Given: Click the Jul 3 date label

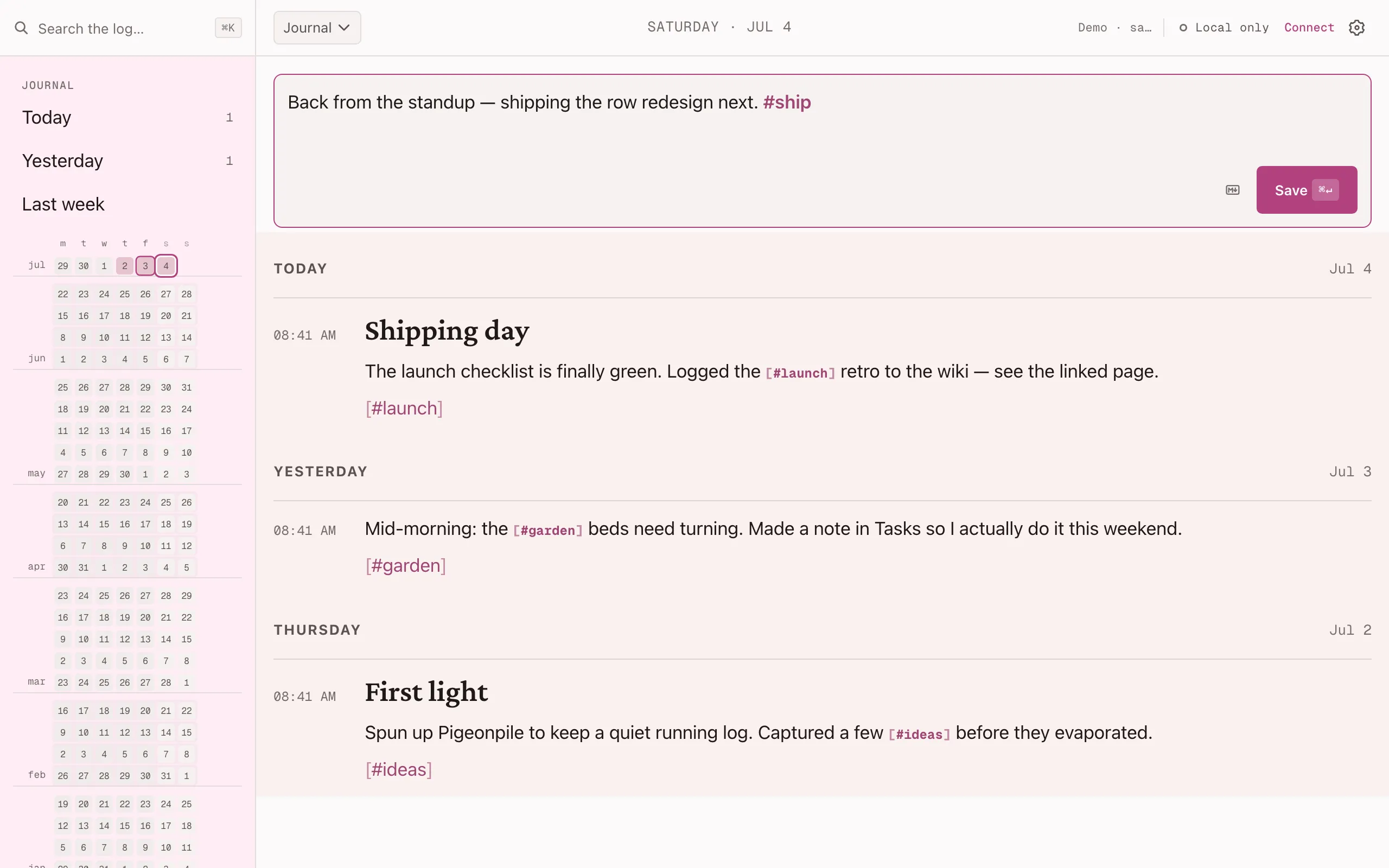Looking at the screenshot, I should 1350,472.
